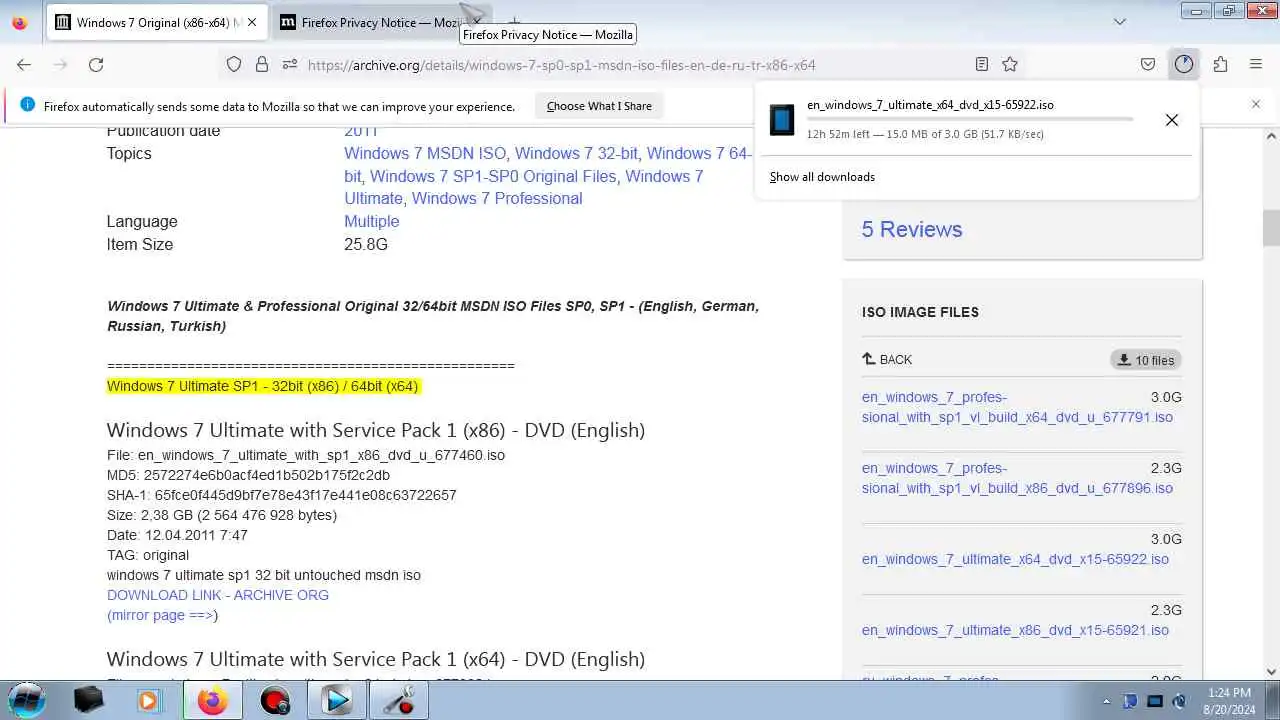The height and width of the screenshot is (720, 1280).
Task: Cancel the en_windows_7_ultimate_x64 ISO download
Action: (1172, 120)
